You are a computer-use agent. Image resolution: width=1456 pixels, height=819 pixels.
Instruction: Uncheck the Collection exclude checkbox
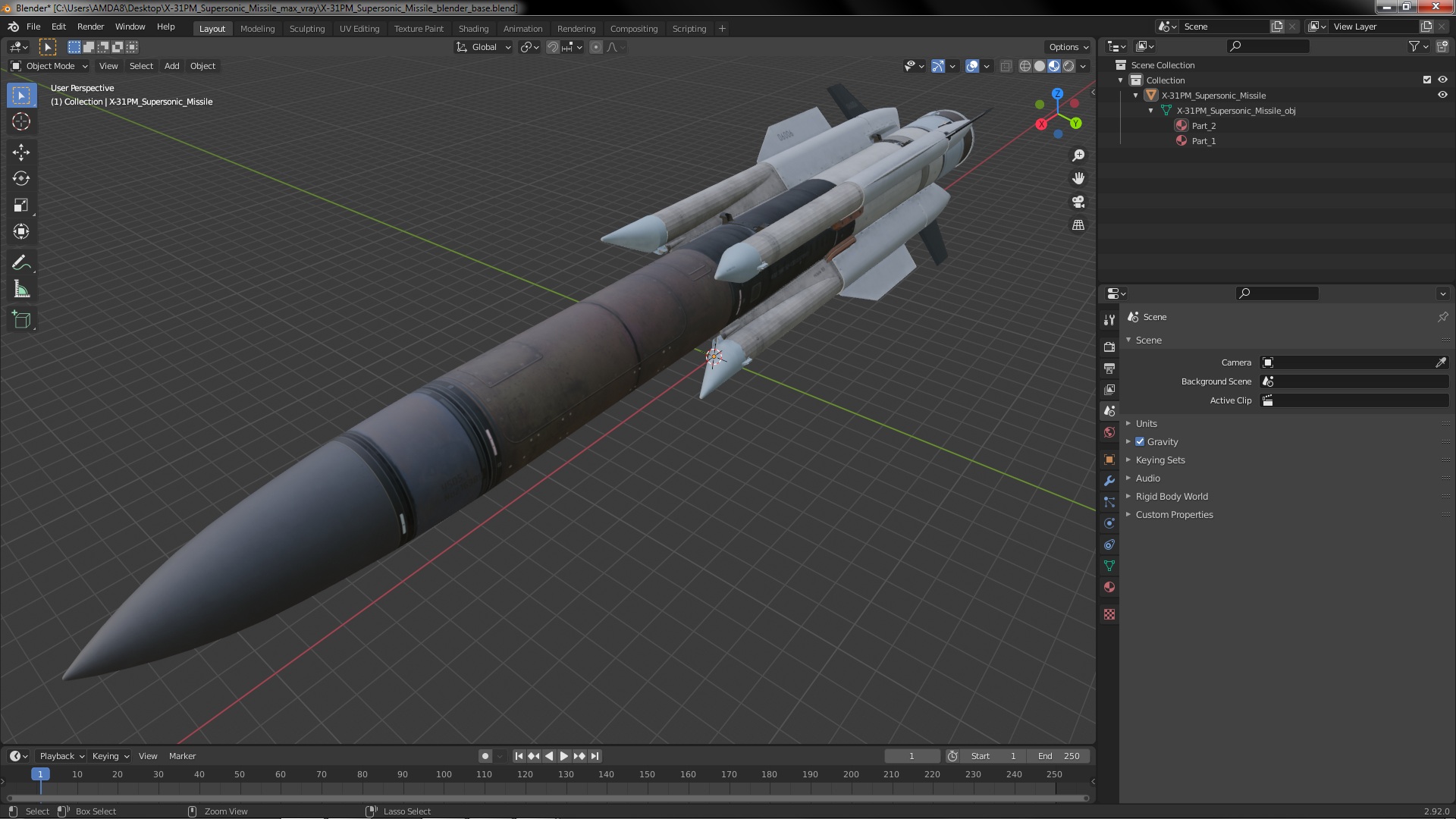coord(1427,80)
